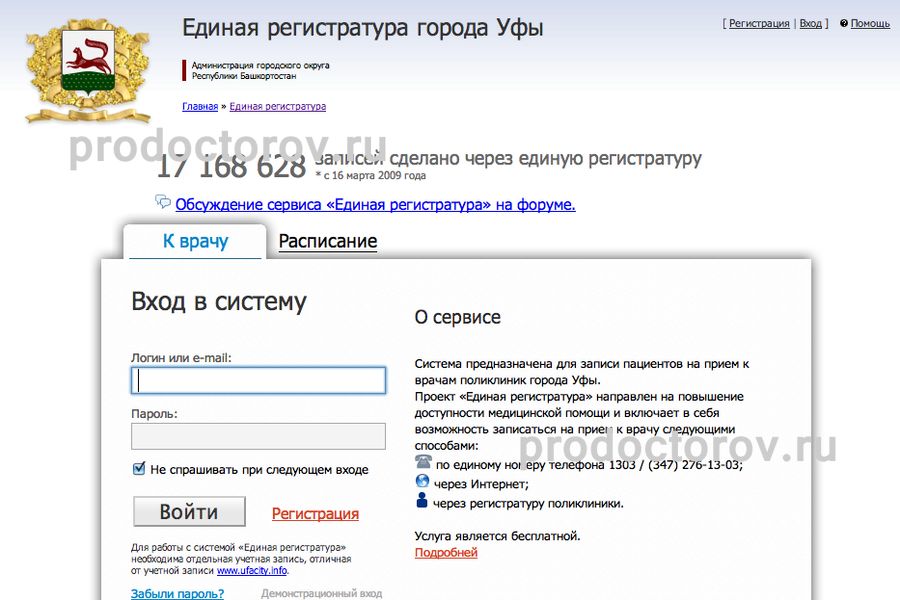Follow the 'Подробней' link

446,553
